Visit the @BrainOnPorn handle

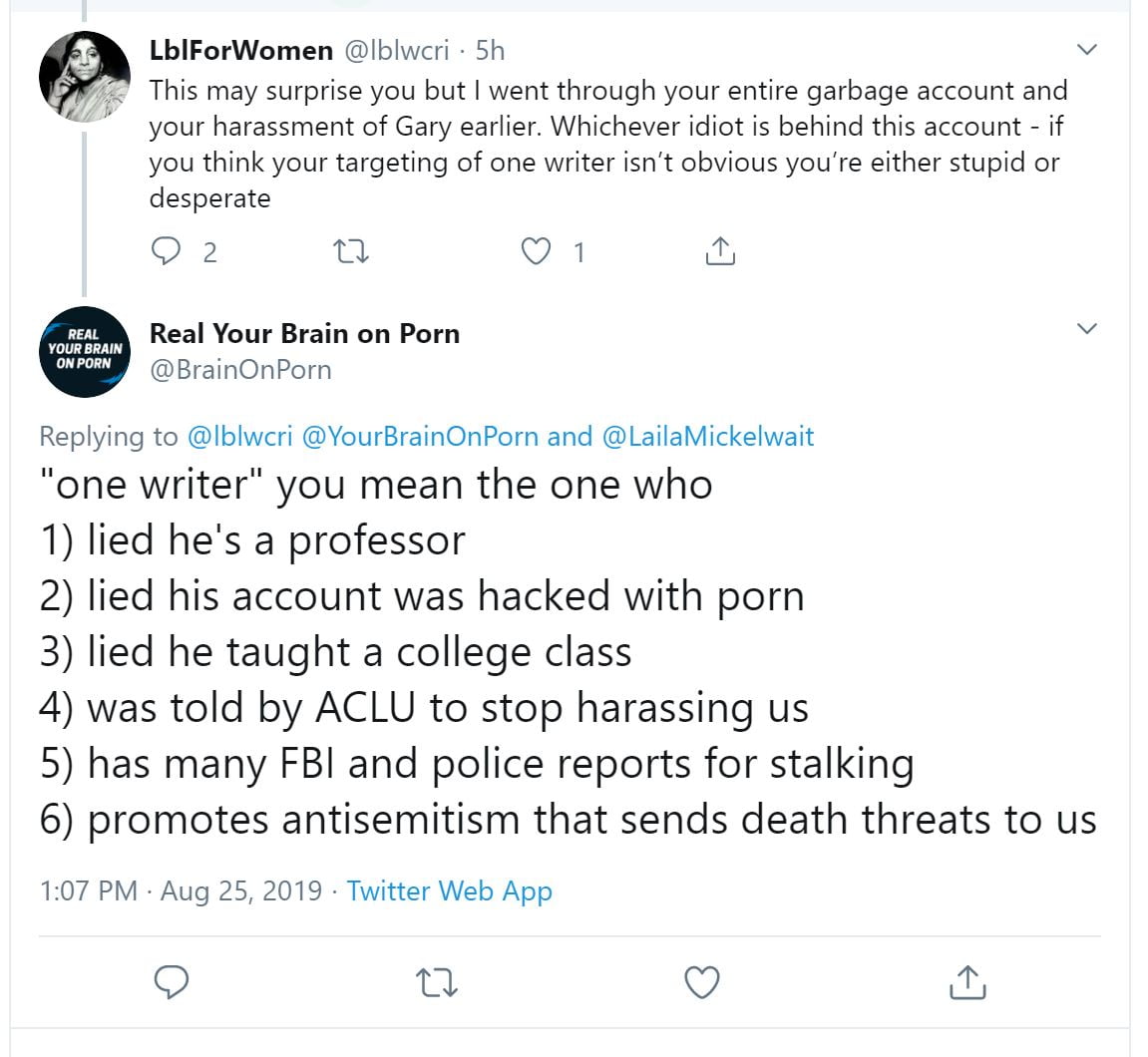[x=240, y=370]
